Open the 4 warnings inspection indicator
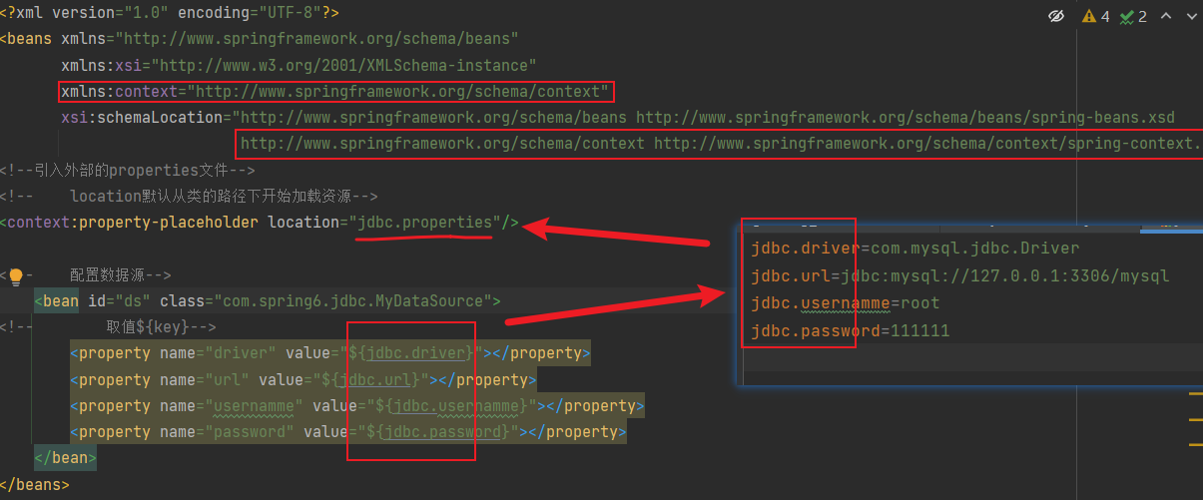Viewport: 1203px width, 500px height. pyautogui.click(x=1095, y=16)
